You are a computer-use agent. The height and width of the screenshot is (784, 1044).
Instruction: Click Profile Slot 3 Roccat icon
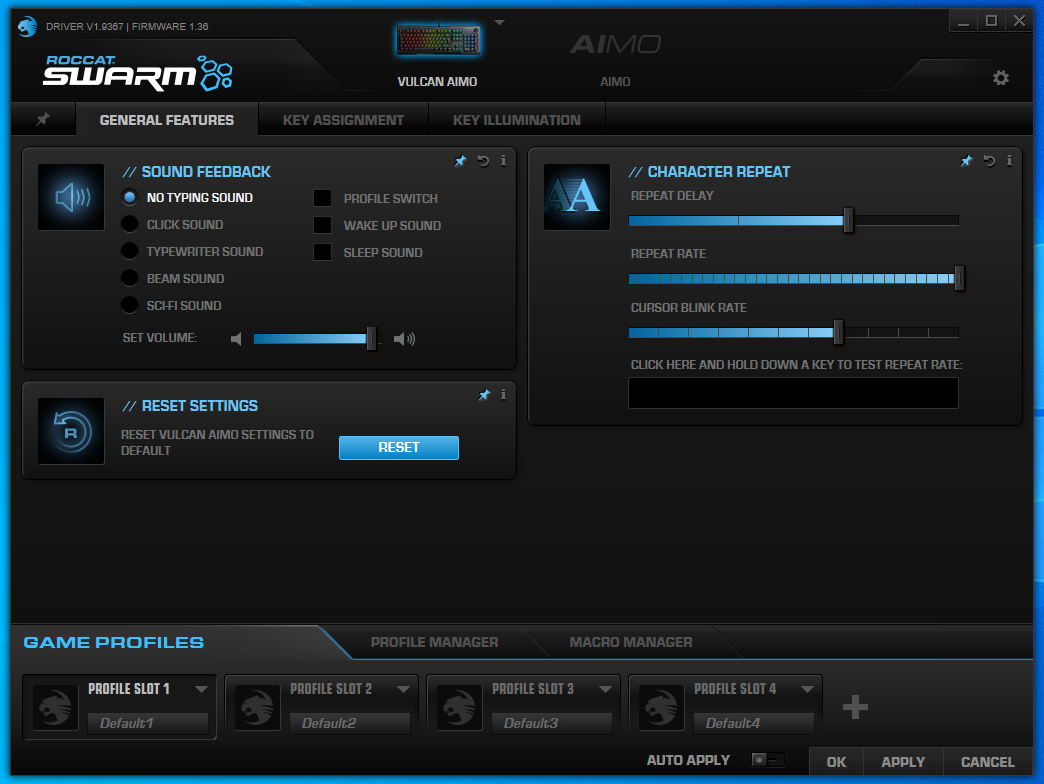click(x=459, y=707)
